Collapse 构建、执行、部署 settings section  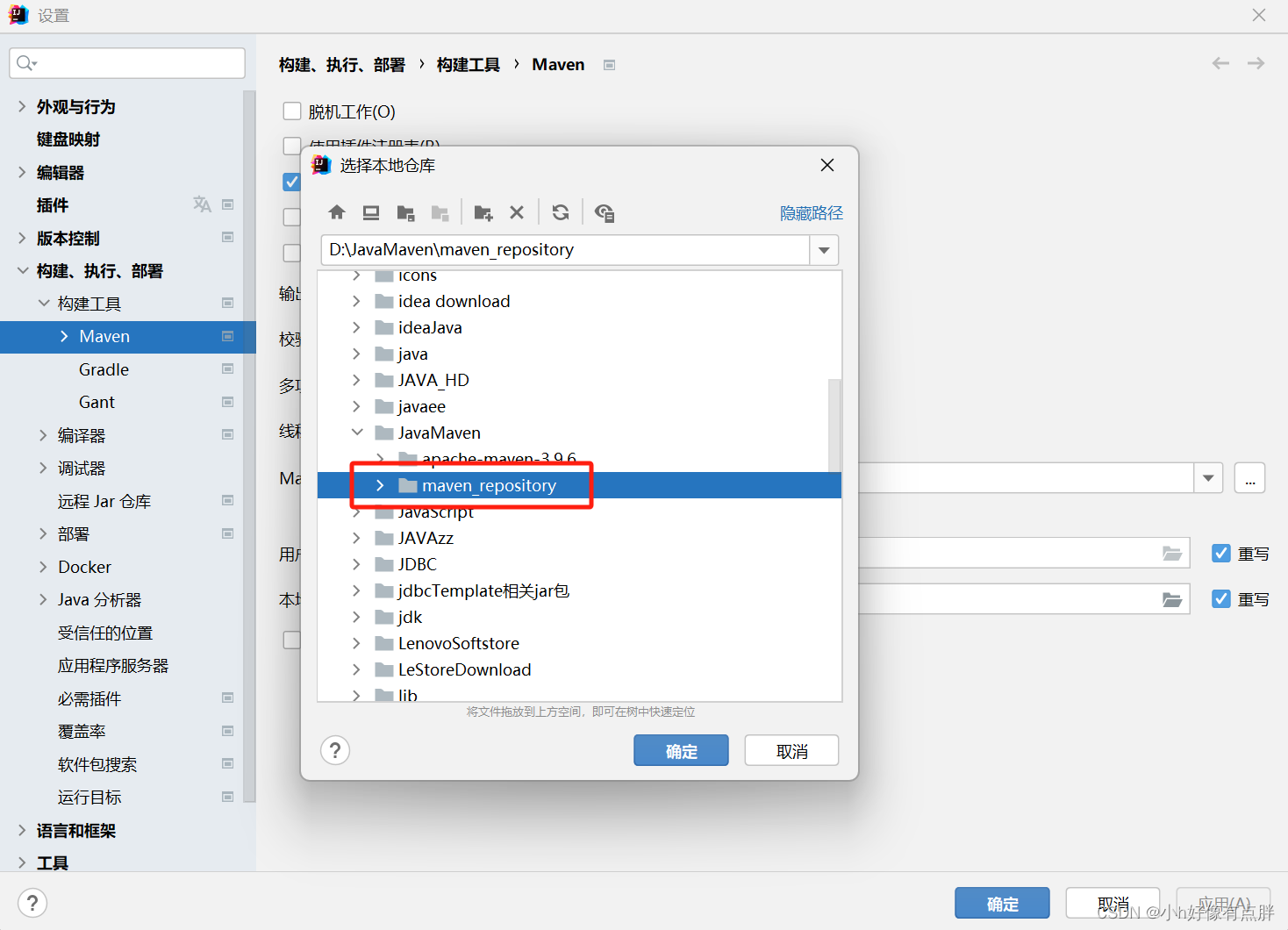(22, 271)
